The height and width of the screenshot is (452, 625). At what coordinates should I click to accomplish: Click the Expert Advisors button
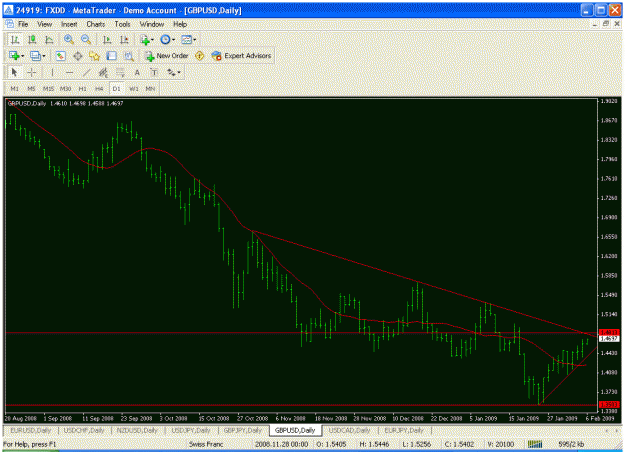point(241,56)
